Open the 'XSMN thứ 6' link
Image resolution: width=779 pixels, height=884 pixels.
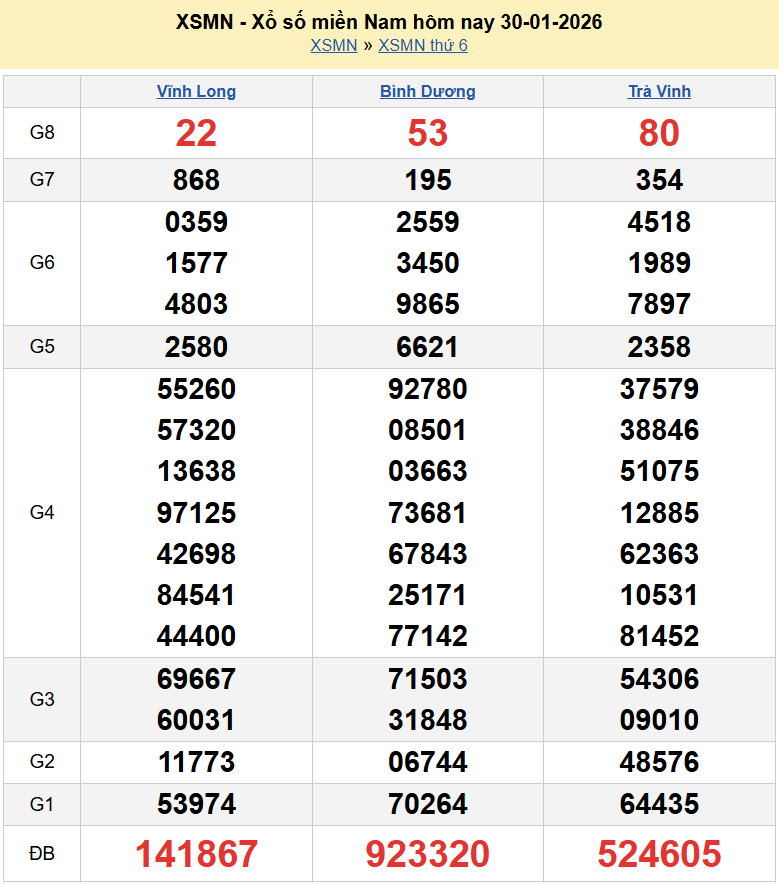(422, 45)
